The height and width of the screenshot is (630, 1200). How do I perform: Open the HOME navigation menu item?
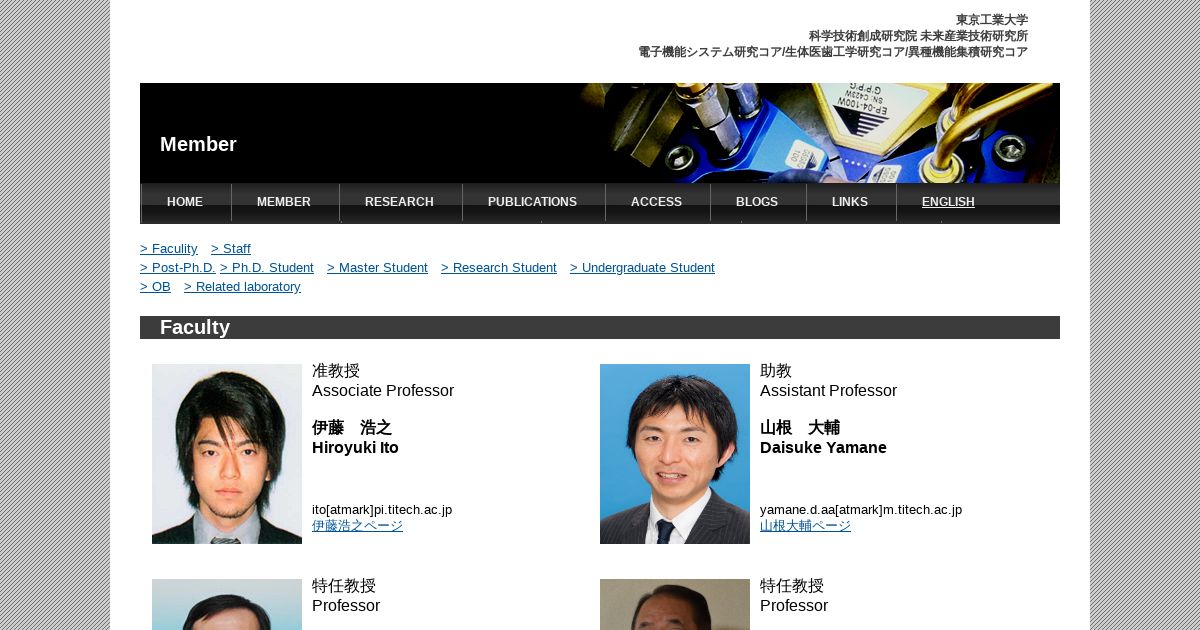[x=185, y=202]
